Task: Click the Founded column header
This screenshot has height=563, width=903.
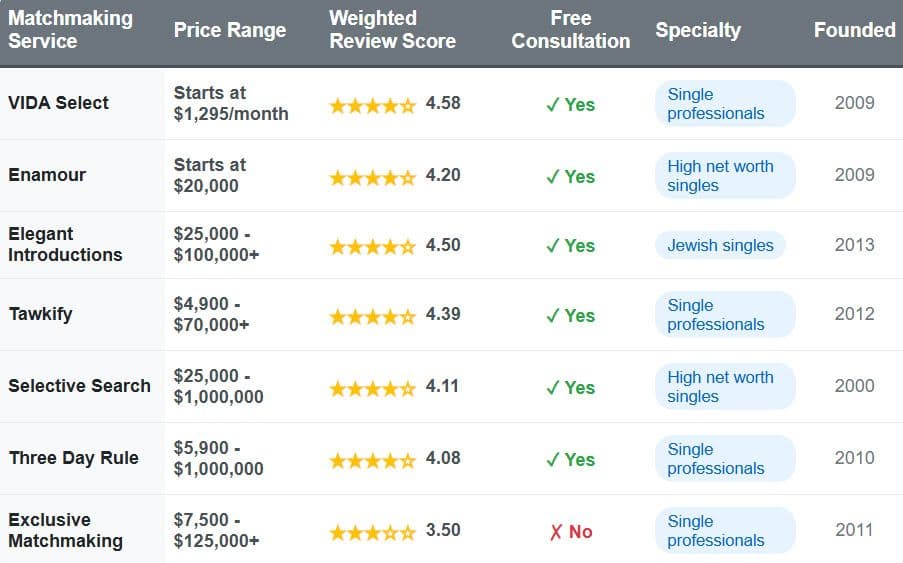Action: point(854,30)
